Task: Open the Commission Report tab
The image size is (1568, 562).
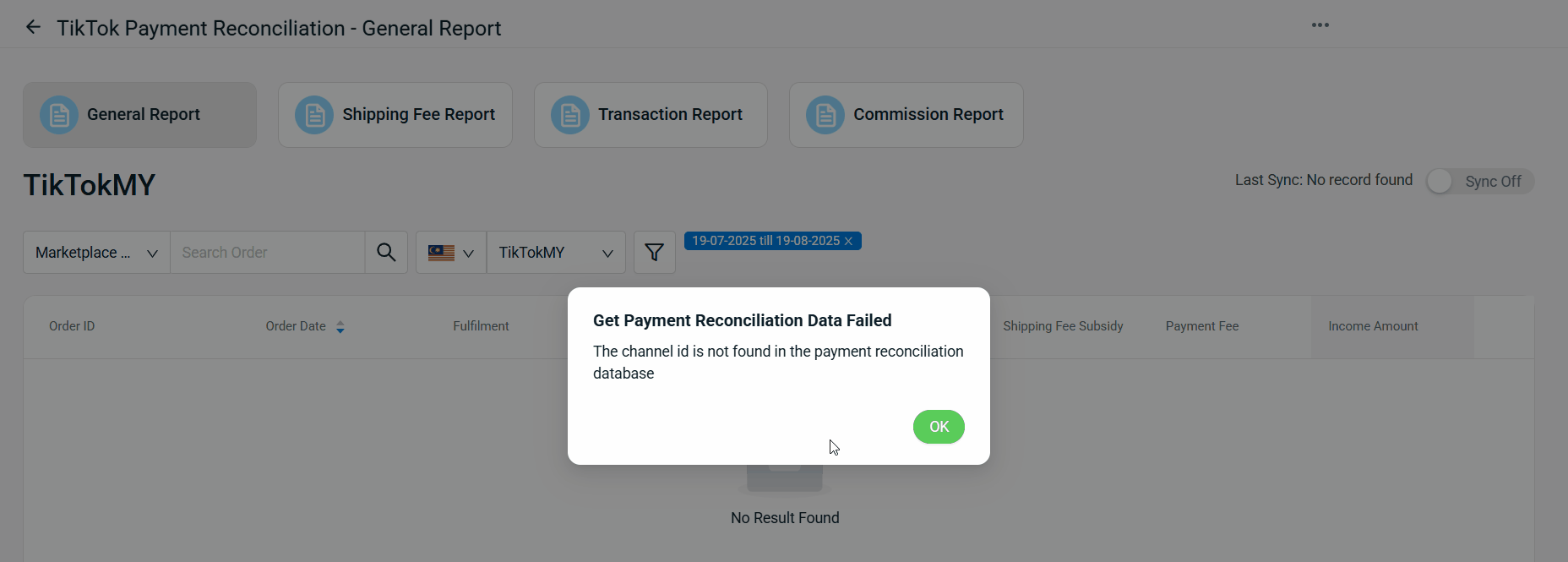Action: click(906, 115)
